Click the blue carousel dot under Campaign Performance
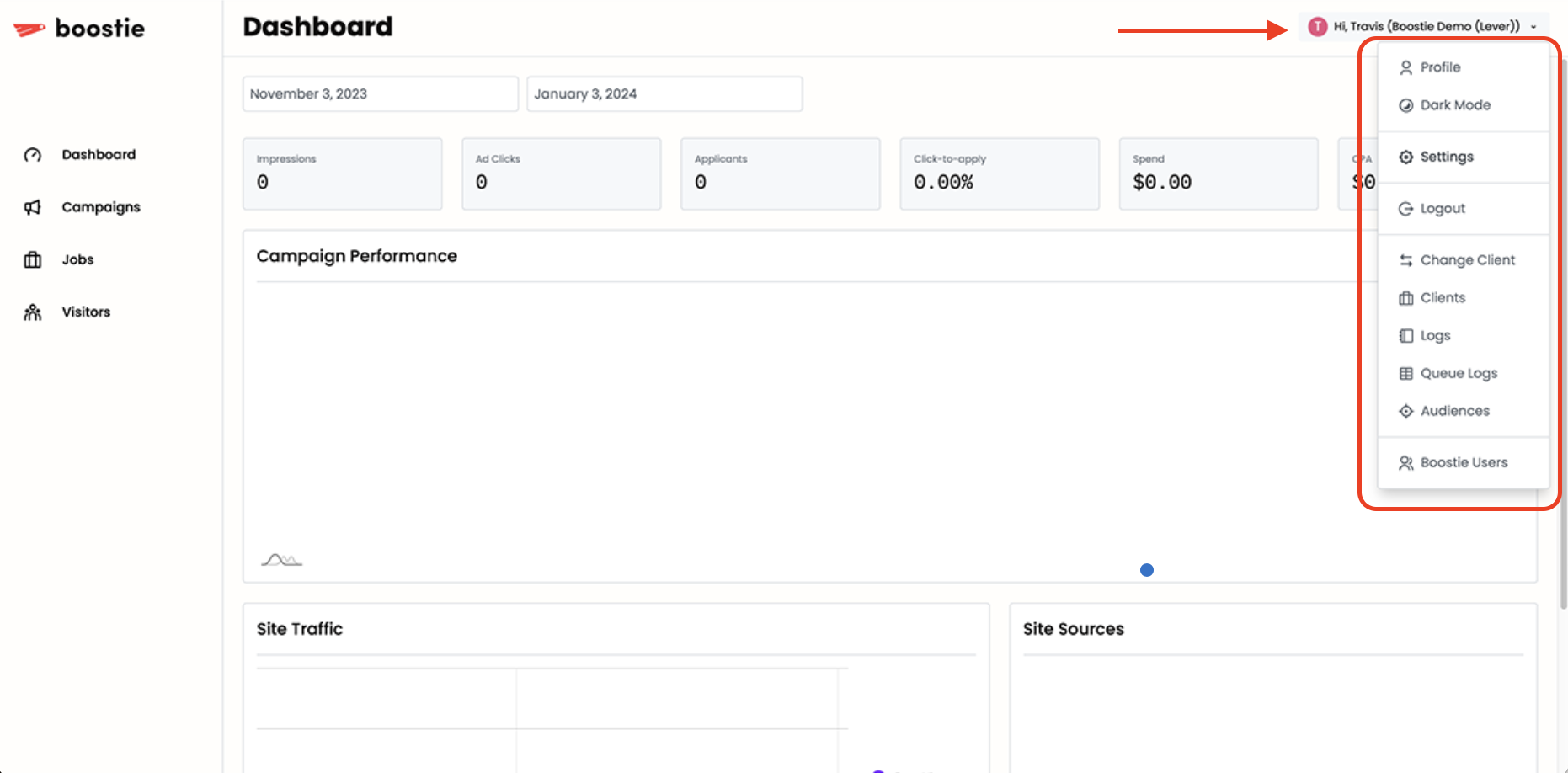 1146,570
